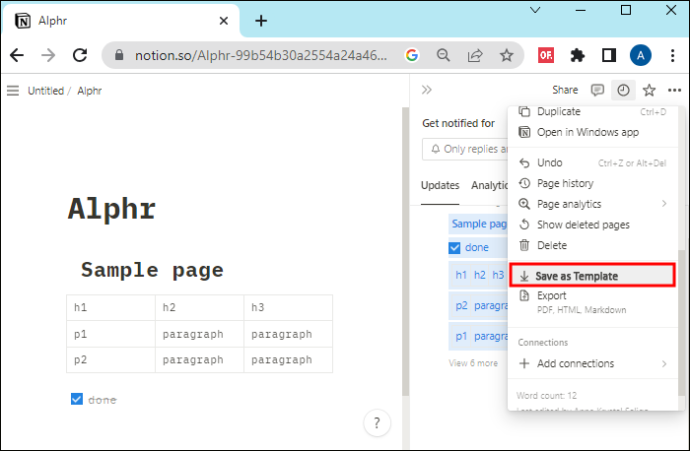Collapse the side panel with double chevron
Image resolution: width=690 pixels, height=451 pixels.
pyautogui.click(x=426, y=90)
